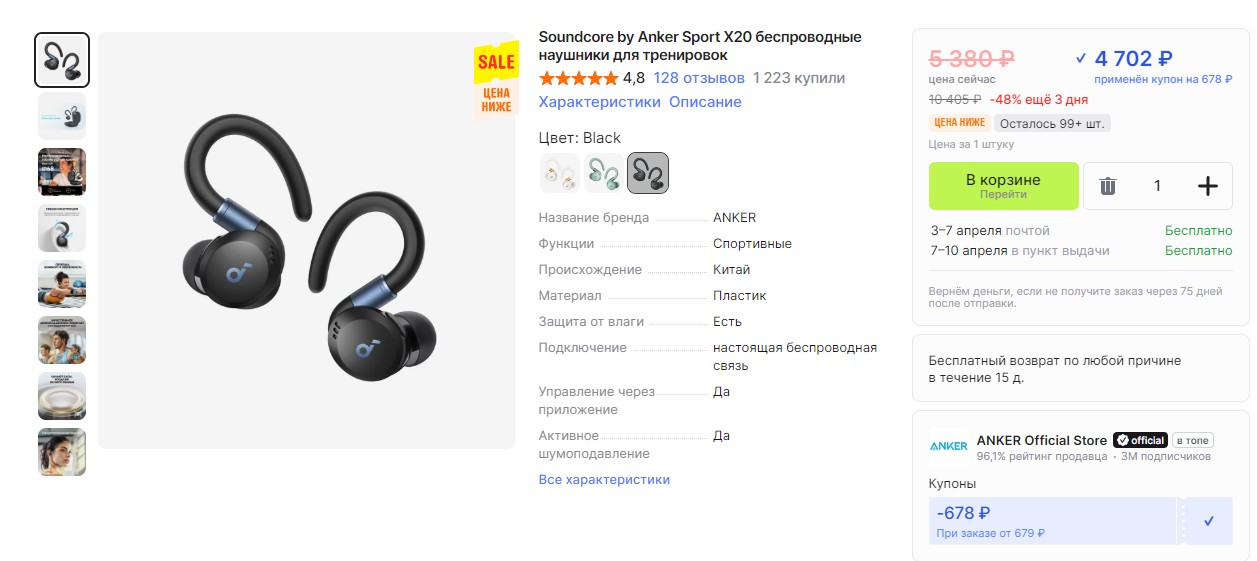Open ANKER Official Store page link

coord(1042,440)
